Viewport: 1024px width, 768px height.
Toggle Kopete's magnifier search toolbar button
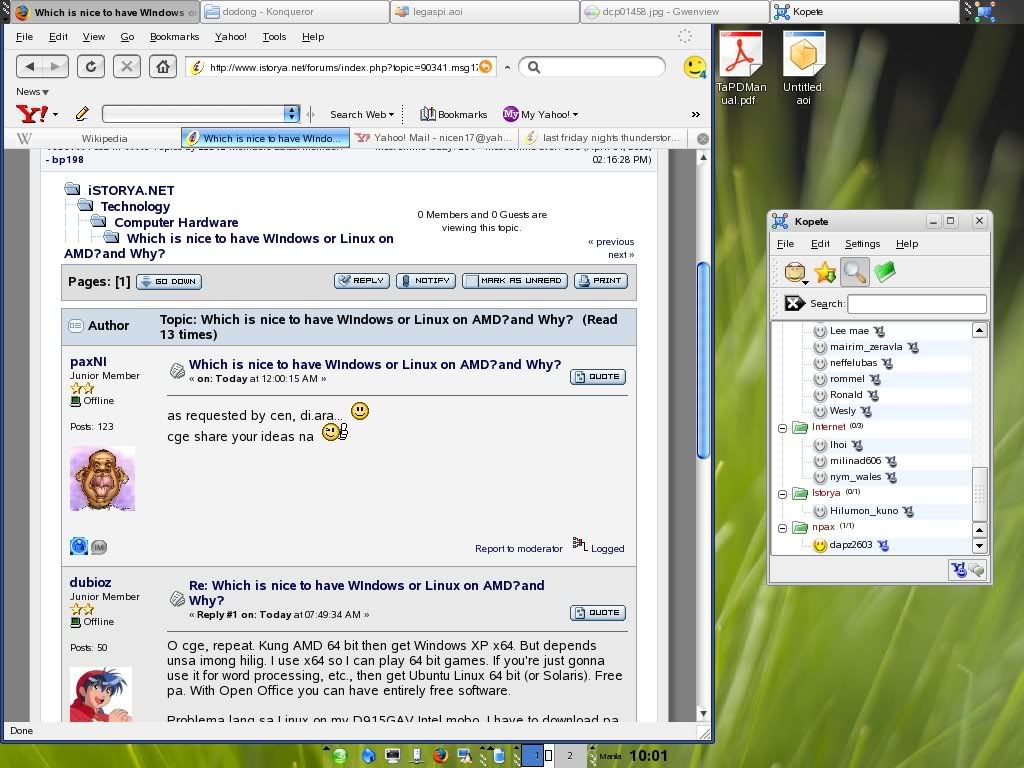coord(854,272)
